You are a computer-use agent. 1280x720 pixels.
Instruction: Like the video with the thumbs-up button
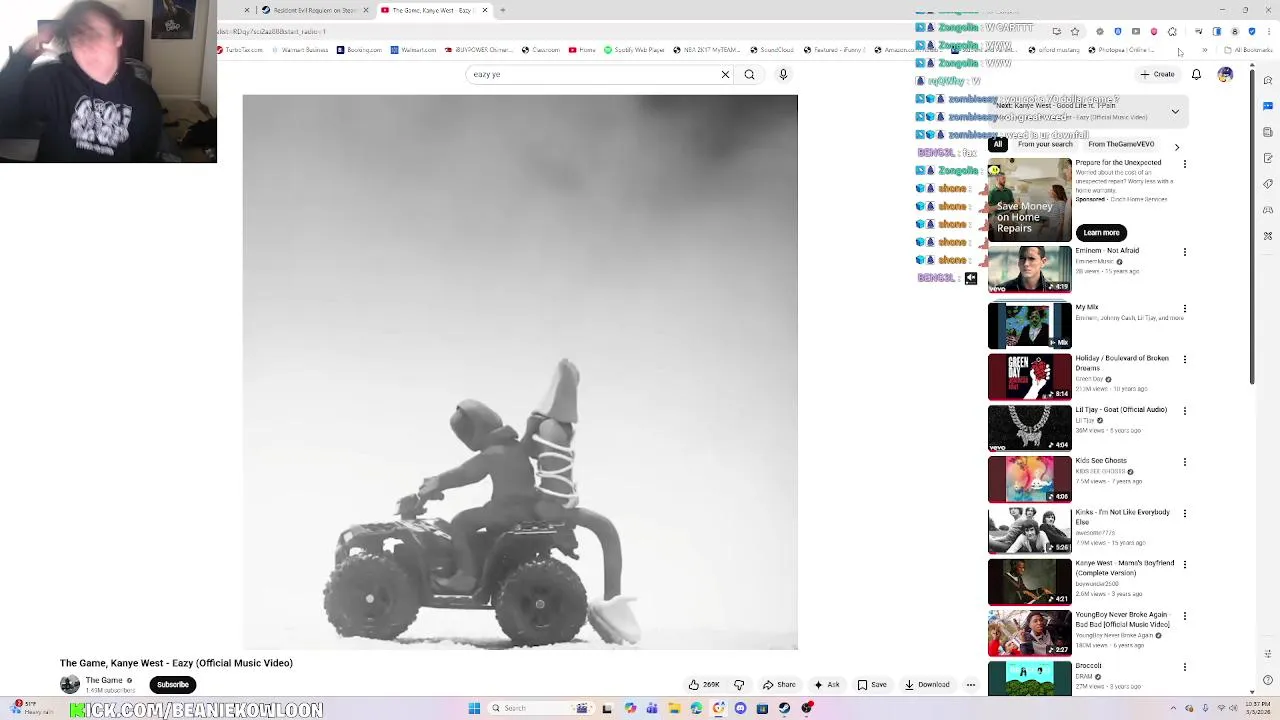[x=704, y=685]
